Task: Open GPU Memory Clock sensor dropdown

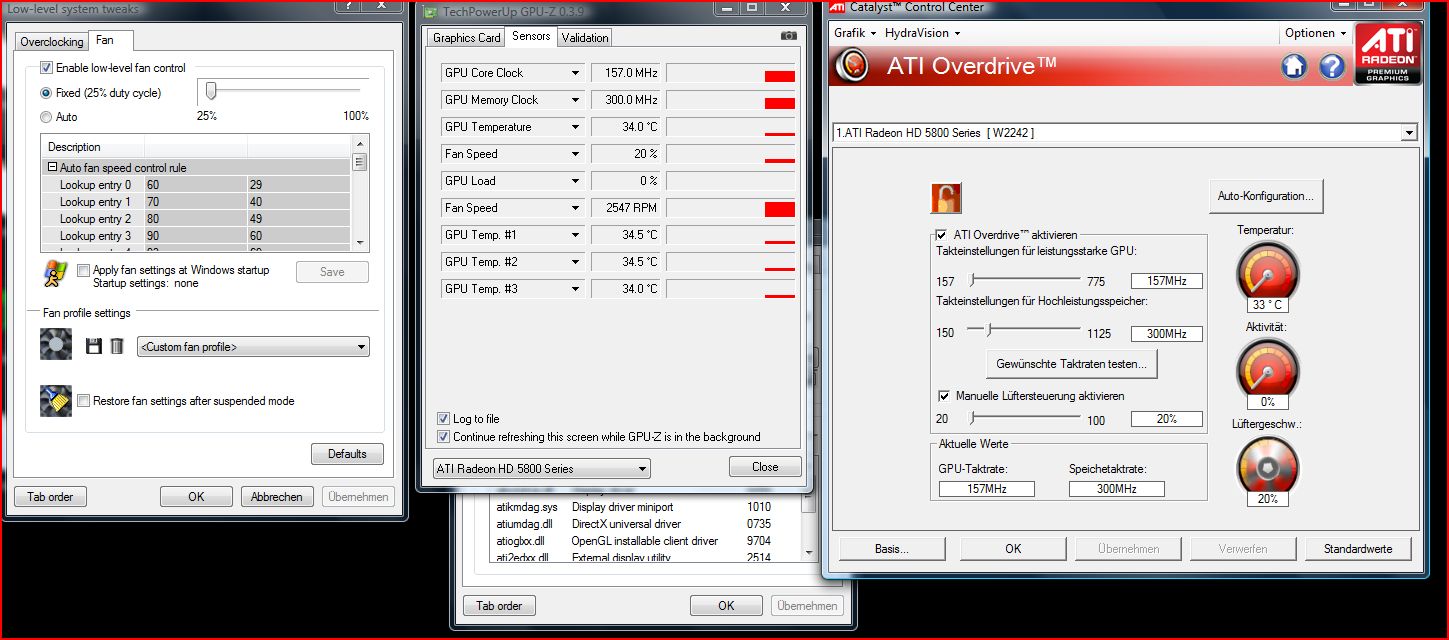Action: point(575,100)
